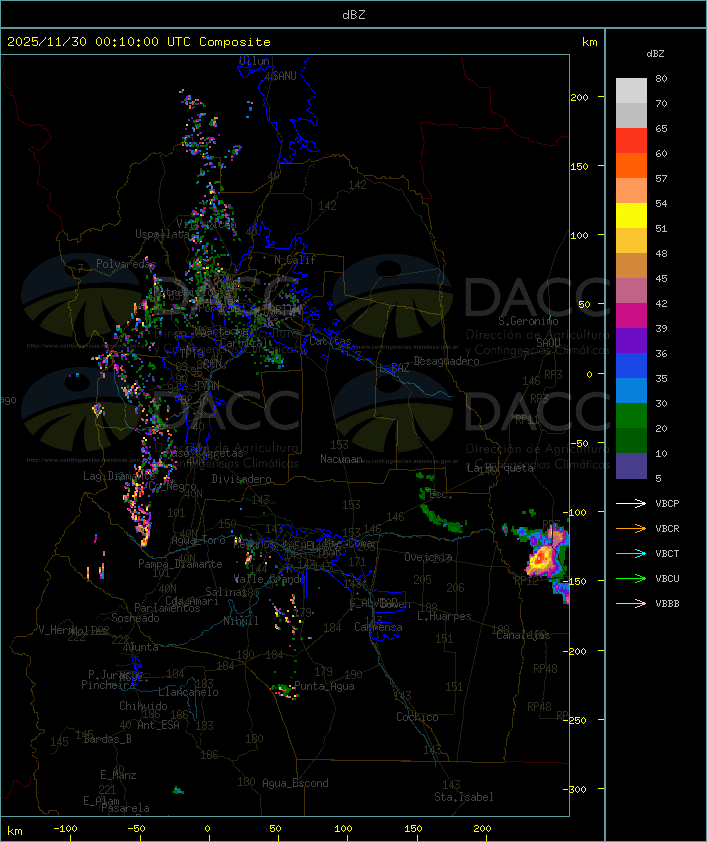This screenshot has width=707, height=842.
Task: Click the 2025/11/30 00:10:00 UTC Composite timestamp
Action: click(139, 42)
